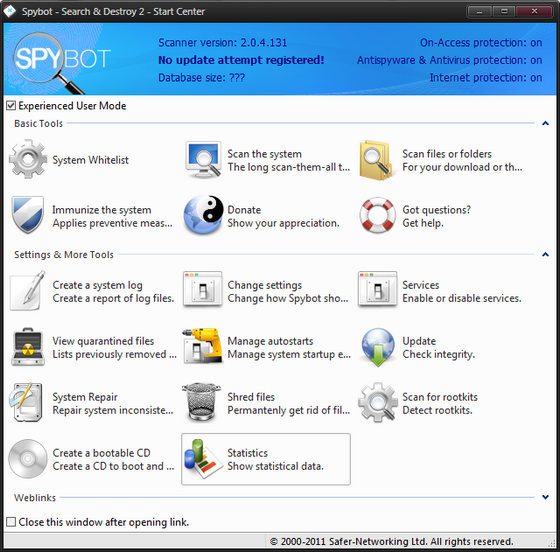Screen dimensions: 560x552
Task: Click the Spybot title bar app icon
Action: 10,11
